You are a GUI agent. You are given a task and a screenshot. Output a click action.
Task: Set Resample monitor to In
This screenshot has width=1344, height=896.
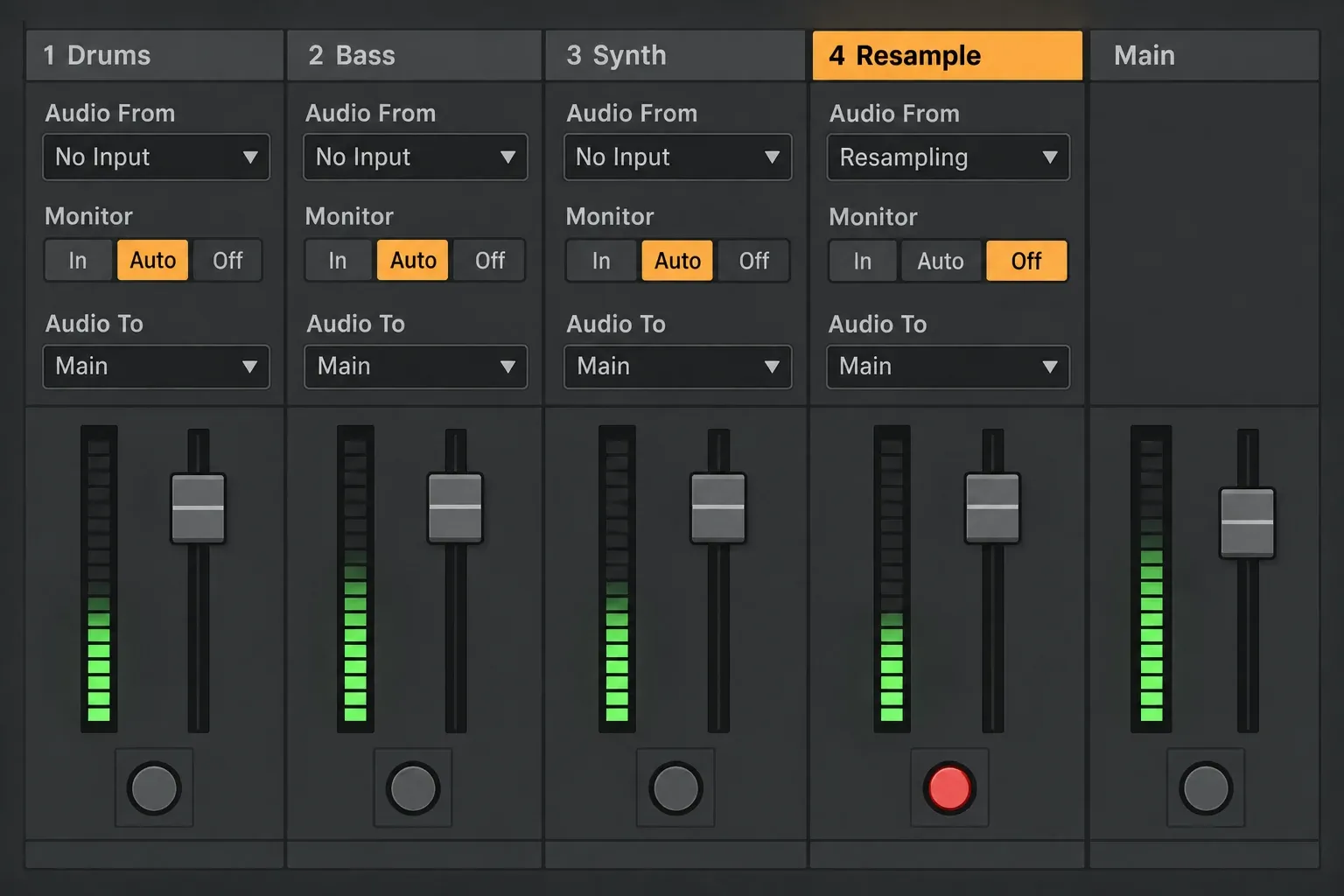coord(863,261)
